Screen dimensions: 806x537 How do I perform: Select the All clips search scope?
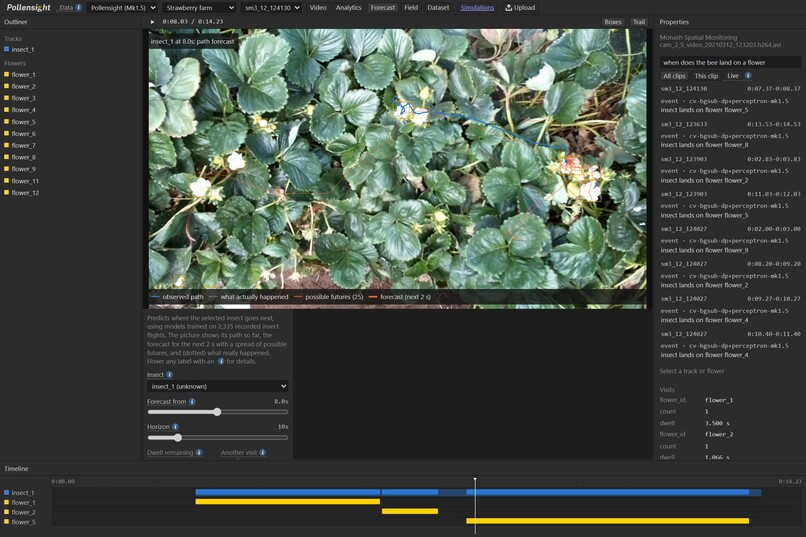point(674,76)
